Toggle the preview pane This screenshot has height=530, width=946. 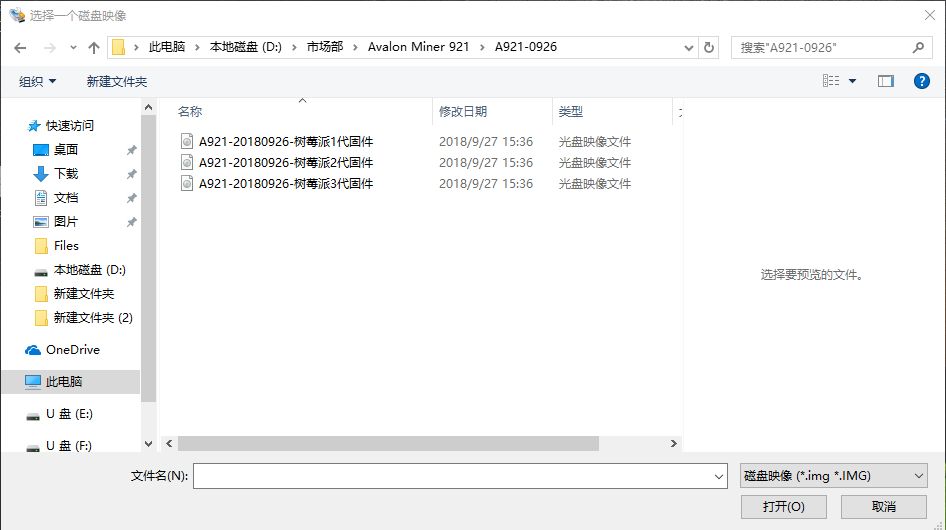886,81
